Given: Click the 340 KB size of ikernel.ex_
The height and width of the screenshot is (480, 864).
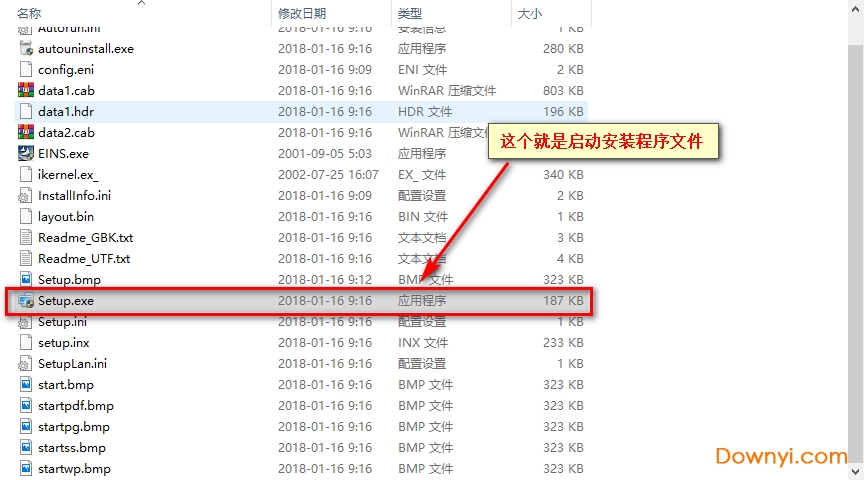Looking at the screenshot, I should click(x=563, y=174).
